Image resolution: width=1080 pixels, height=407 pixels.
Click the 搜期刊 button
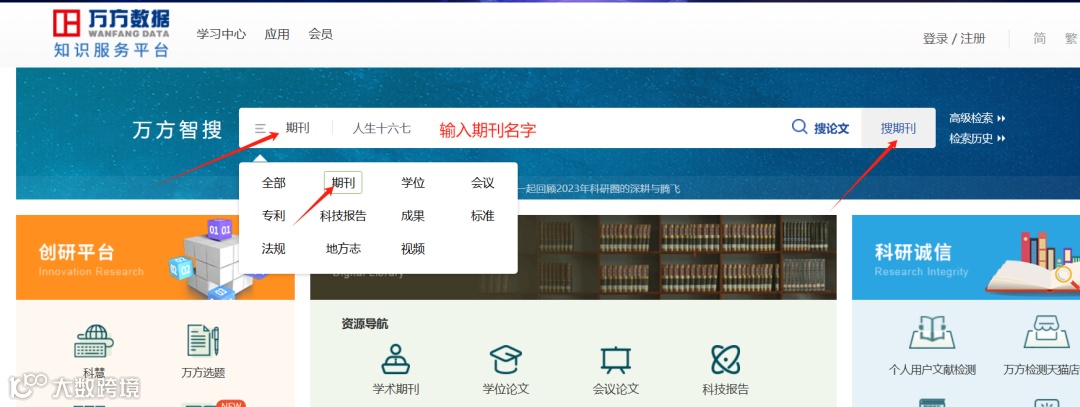click(x=898, y=128)
